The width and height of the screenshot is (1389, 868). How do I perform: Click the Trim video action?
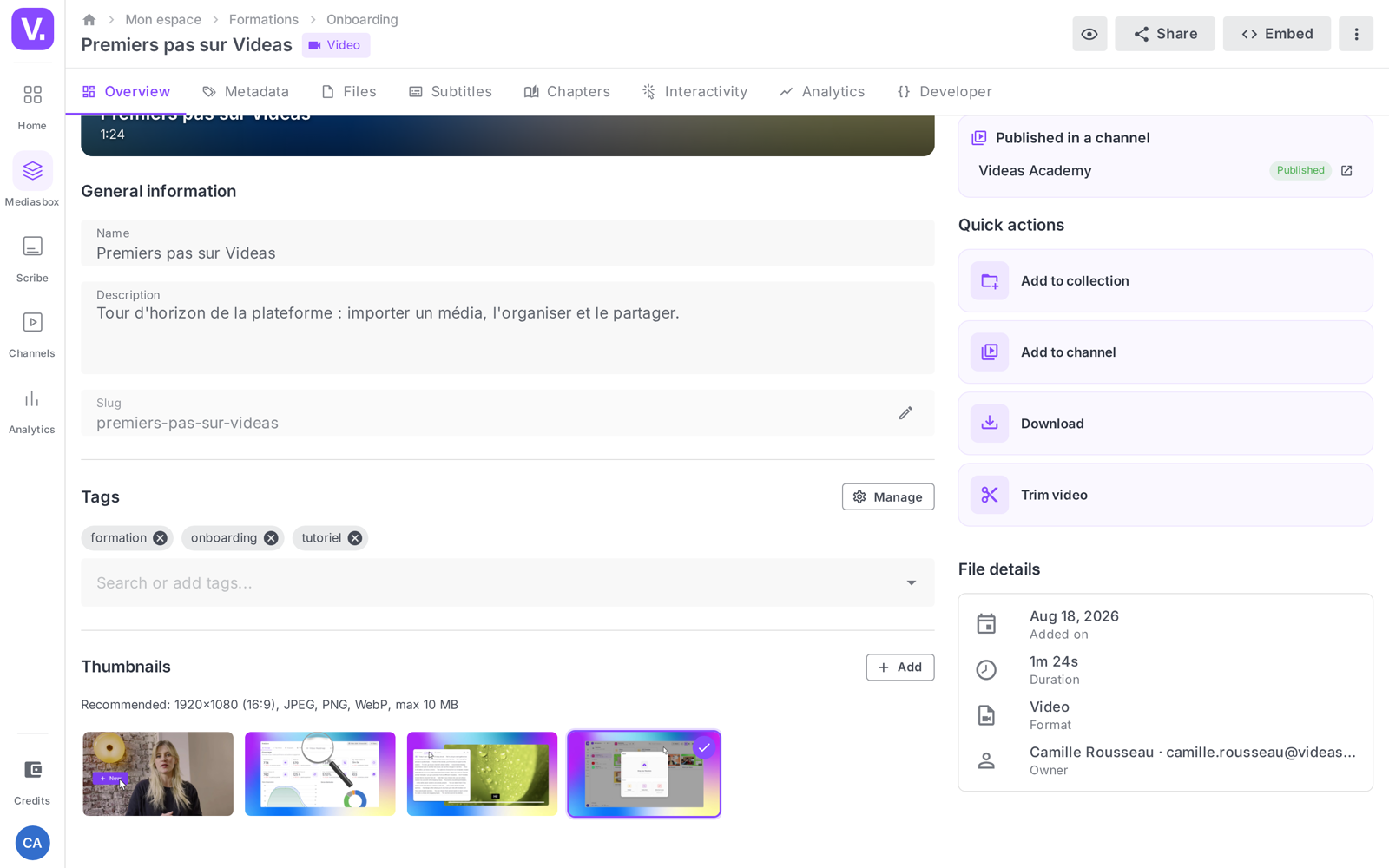(x=1165, y=495)
